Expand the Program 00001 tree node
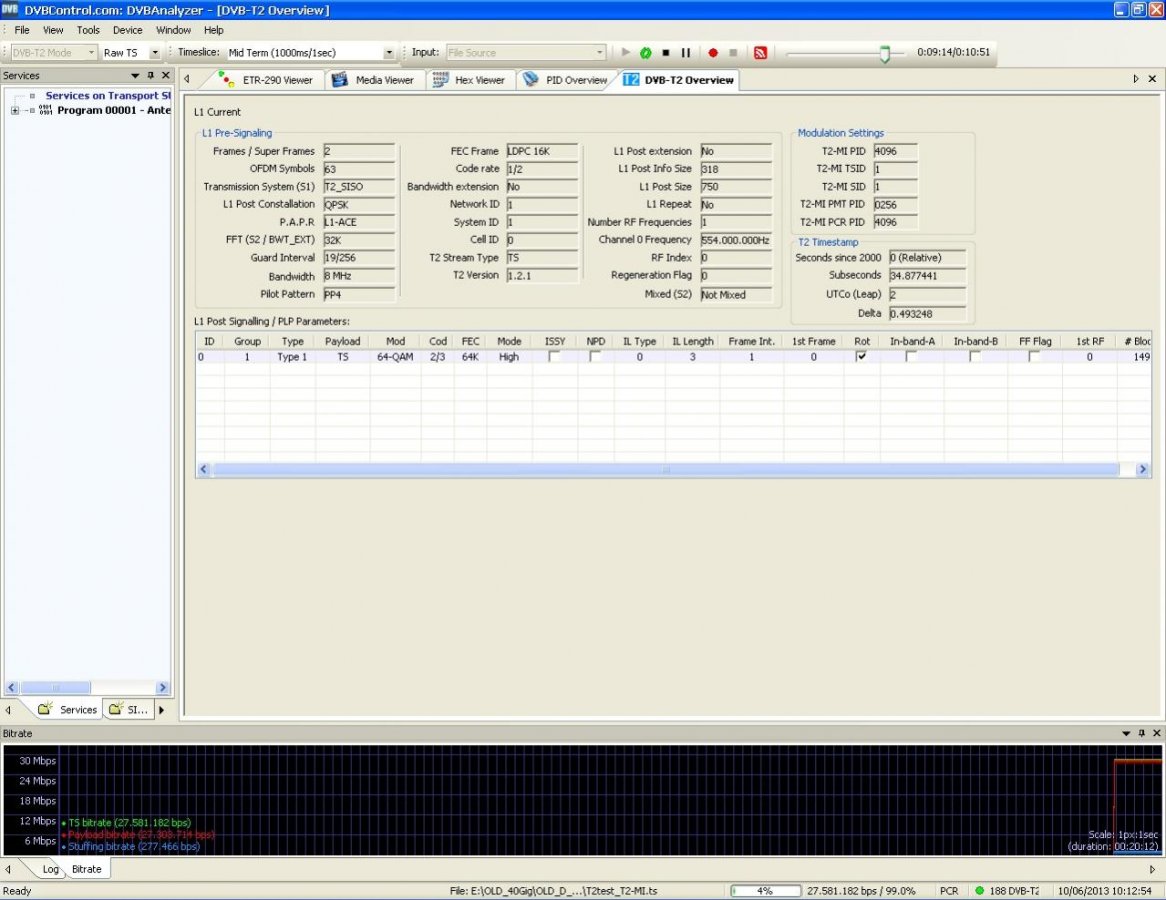 tap(15, 111)
